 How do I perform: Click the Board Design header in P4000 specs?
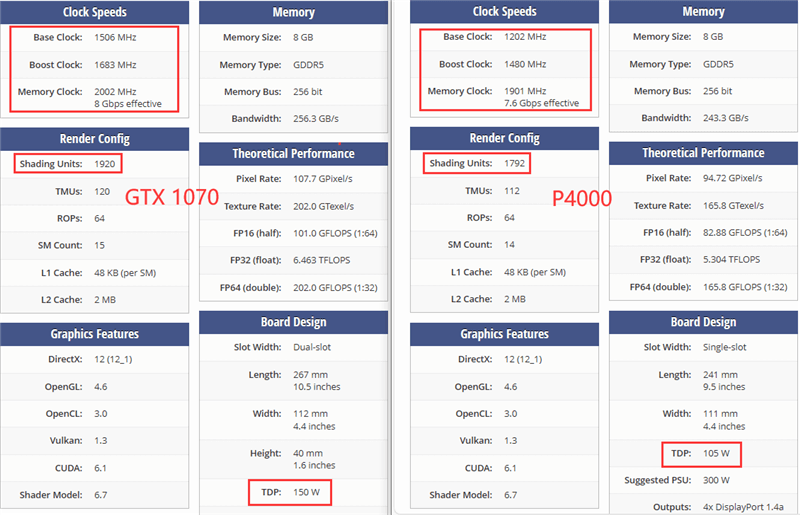coord(703,322)
